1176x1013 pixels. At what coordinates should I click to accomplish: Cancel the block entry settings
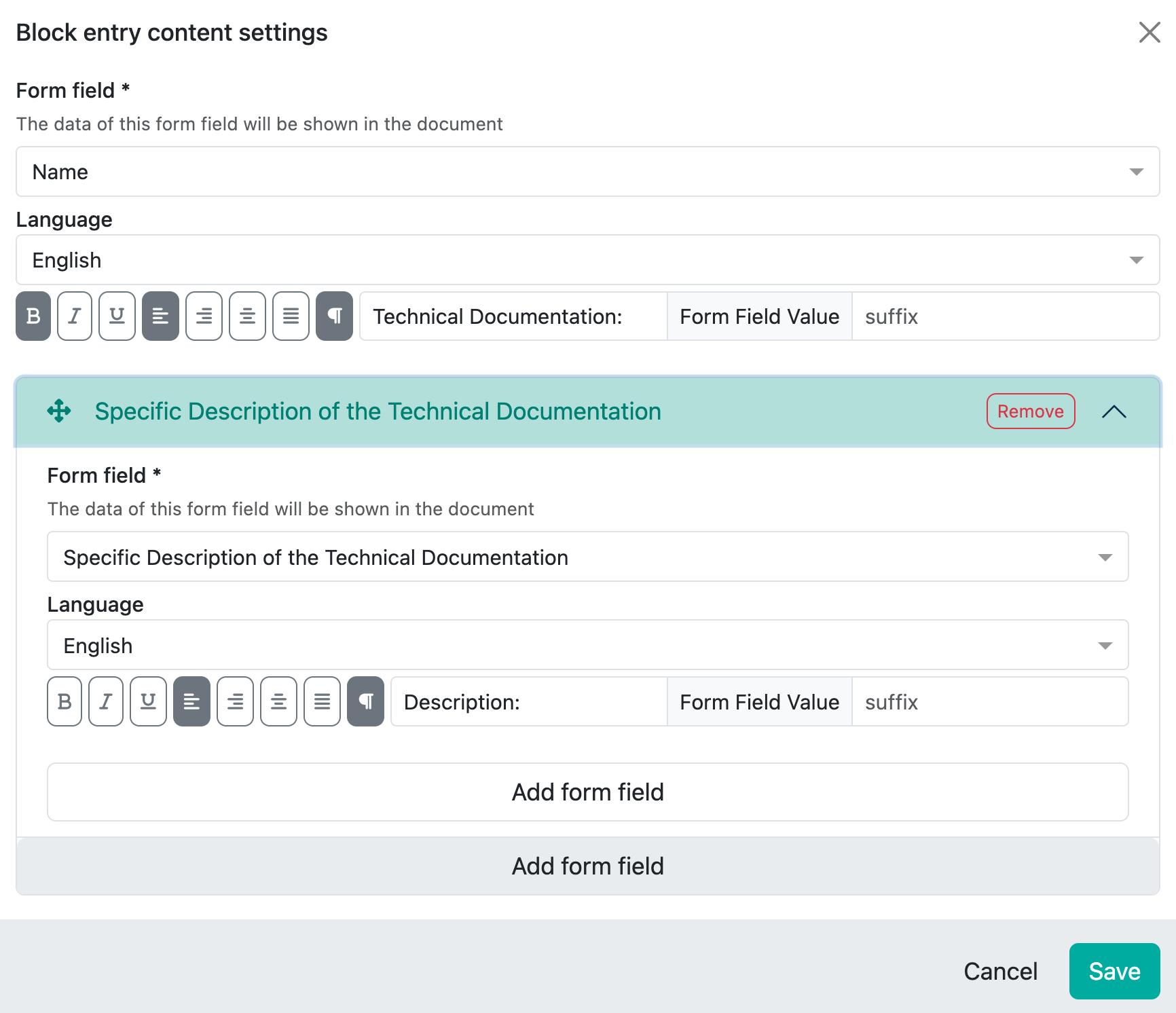[x=1000, y=972]
